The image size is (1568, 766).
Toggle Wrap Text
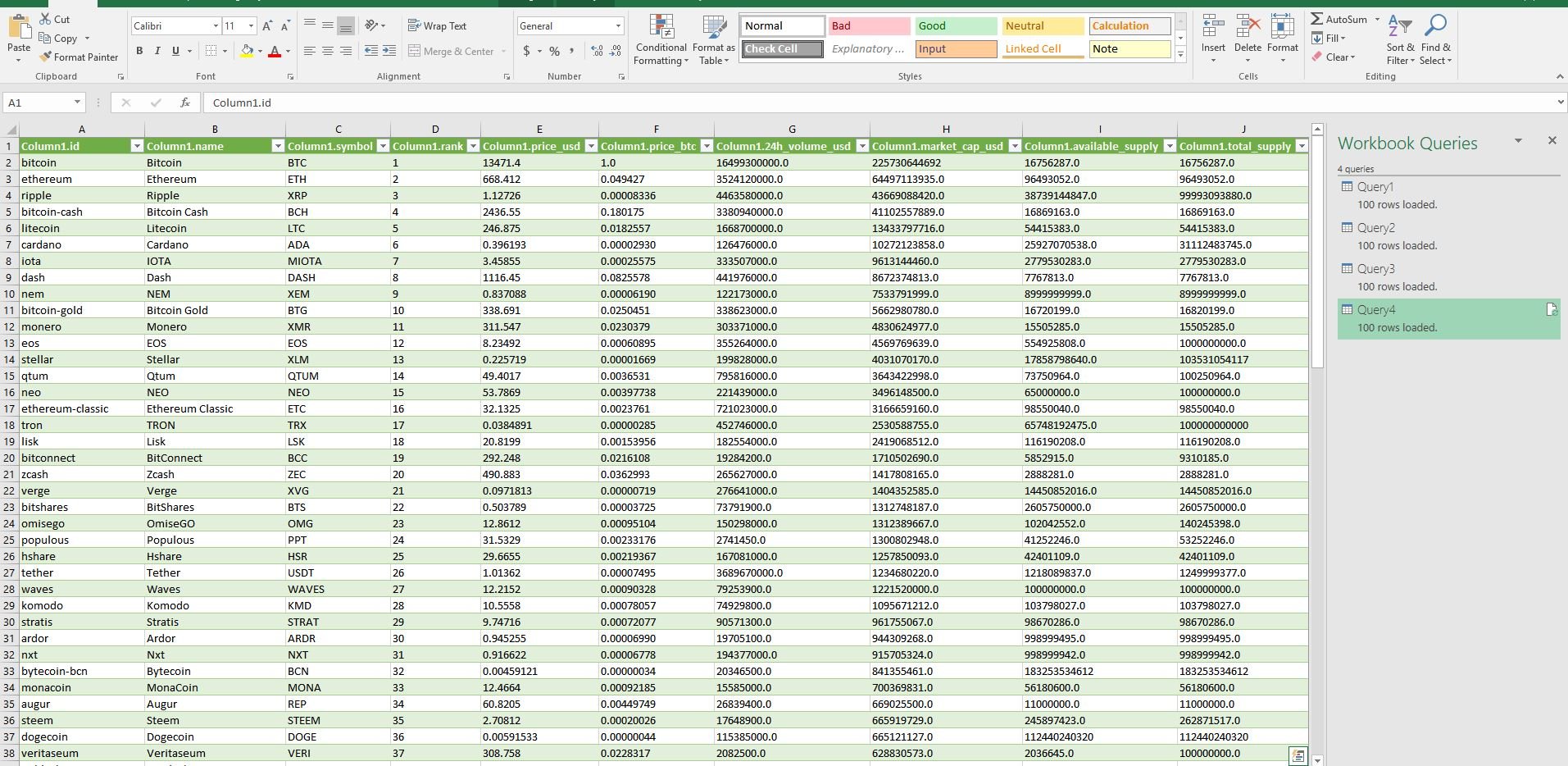click(437, 26)
